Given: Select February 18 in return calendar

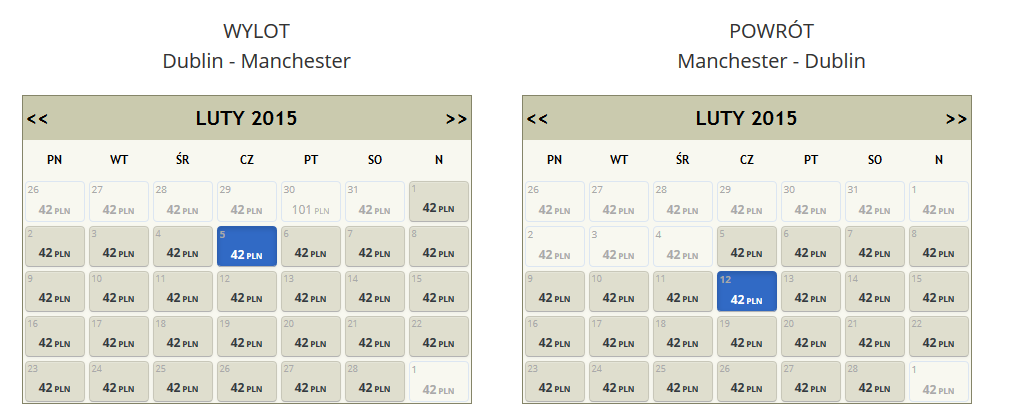Looking at the screenshot, I should coord(683,336).
